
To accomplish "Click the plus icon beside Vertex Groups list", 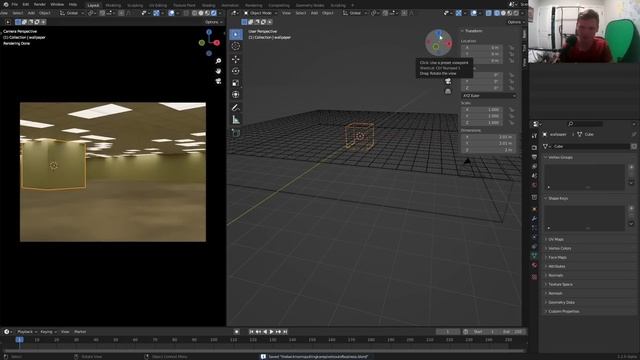I will click(x=631, y=167).
